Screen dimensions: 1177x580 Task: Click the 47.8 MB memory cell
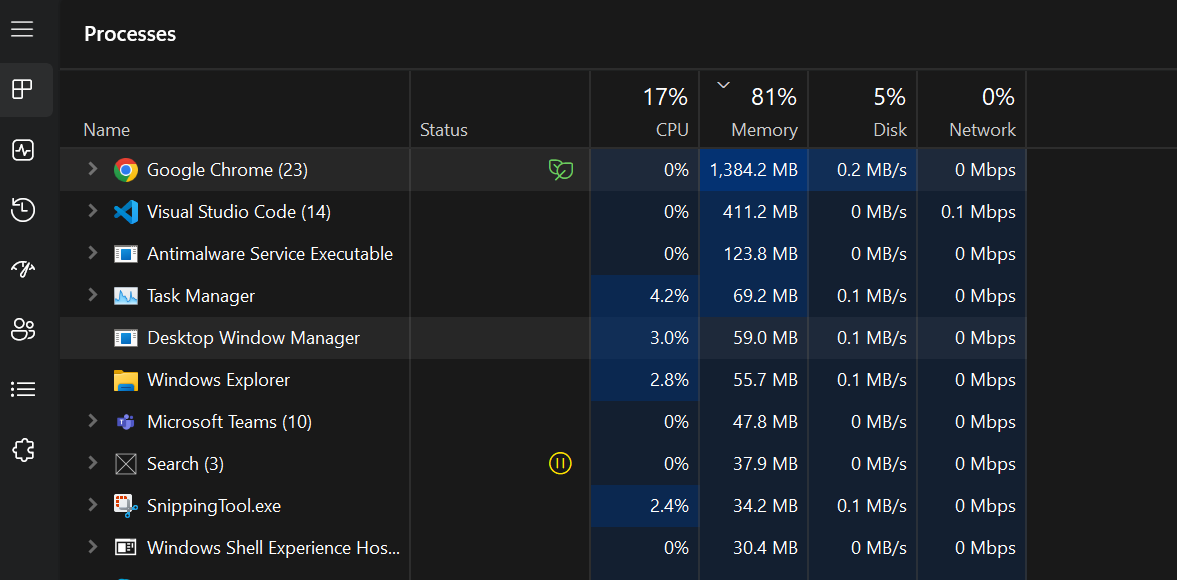(x=754, y=422)
